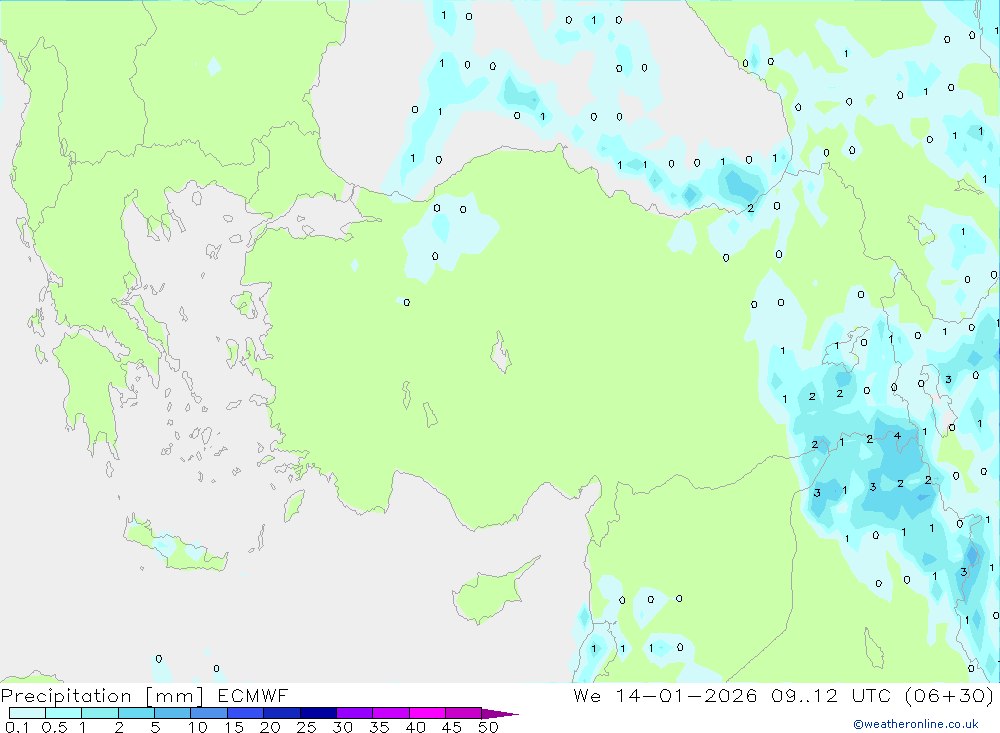Click the 5–10 mm light blue legend swatch

click(x=172, y=713)
